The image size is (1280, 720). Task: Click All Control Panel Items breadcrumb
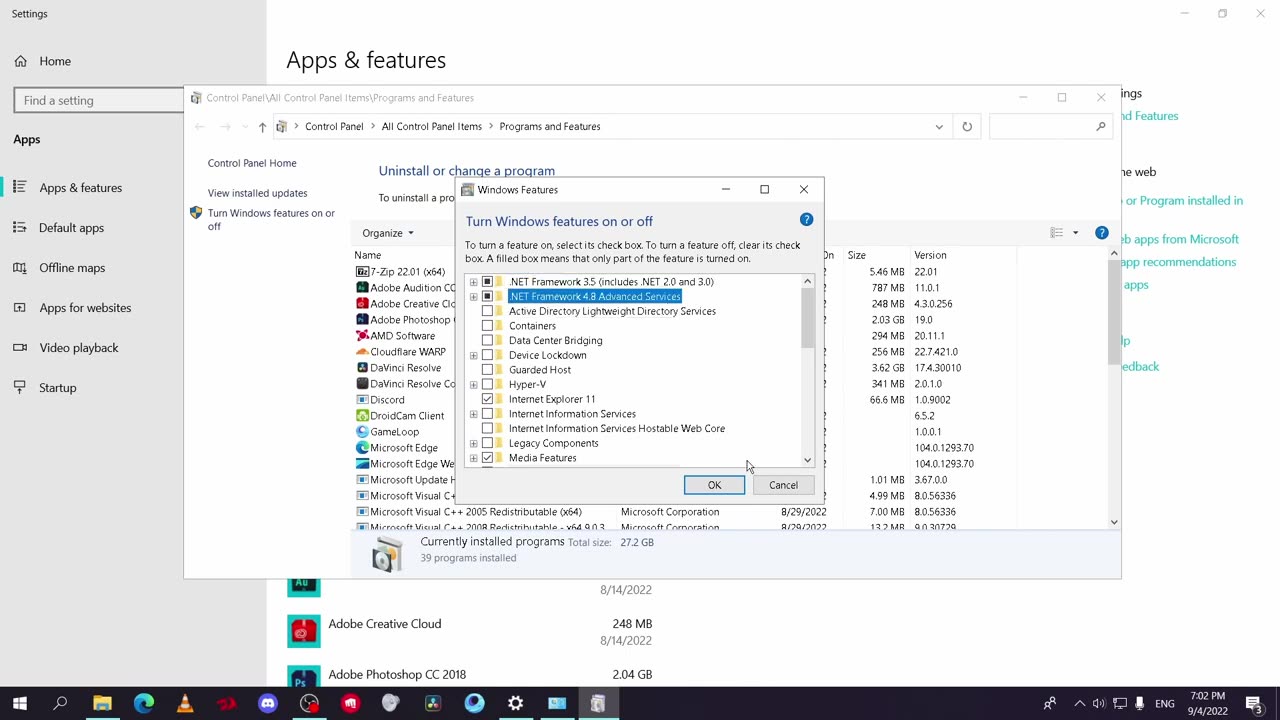click(x=432, y=127)
